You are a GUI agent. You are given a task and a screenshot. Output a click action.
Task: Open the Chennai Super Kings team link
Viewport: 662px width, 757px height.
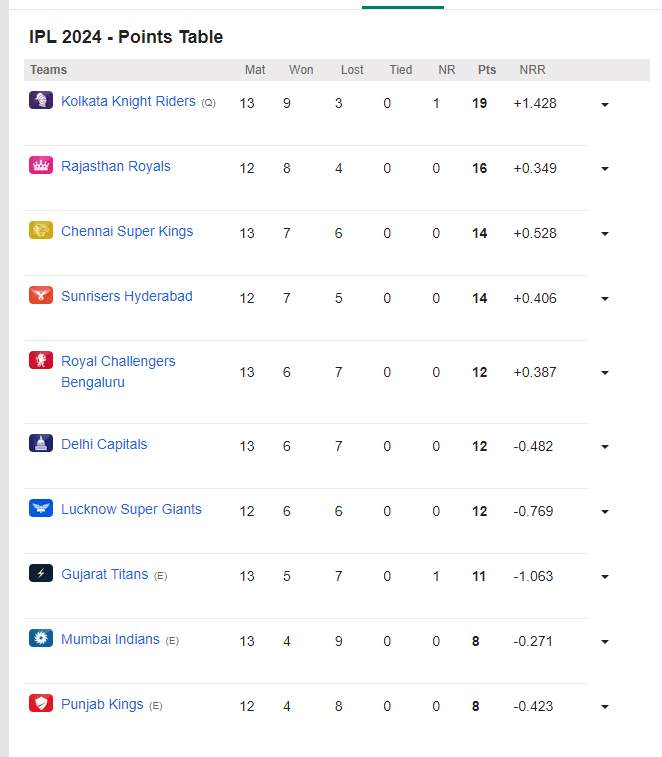(127, 231)
